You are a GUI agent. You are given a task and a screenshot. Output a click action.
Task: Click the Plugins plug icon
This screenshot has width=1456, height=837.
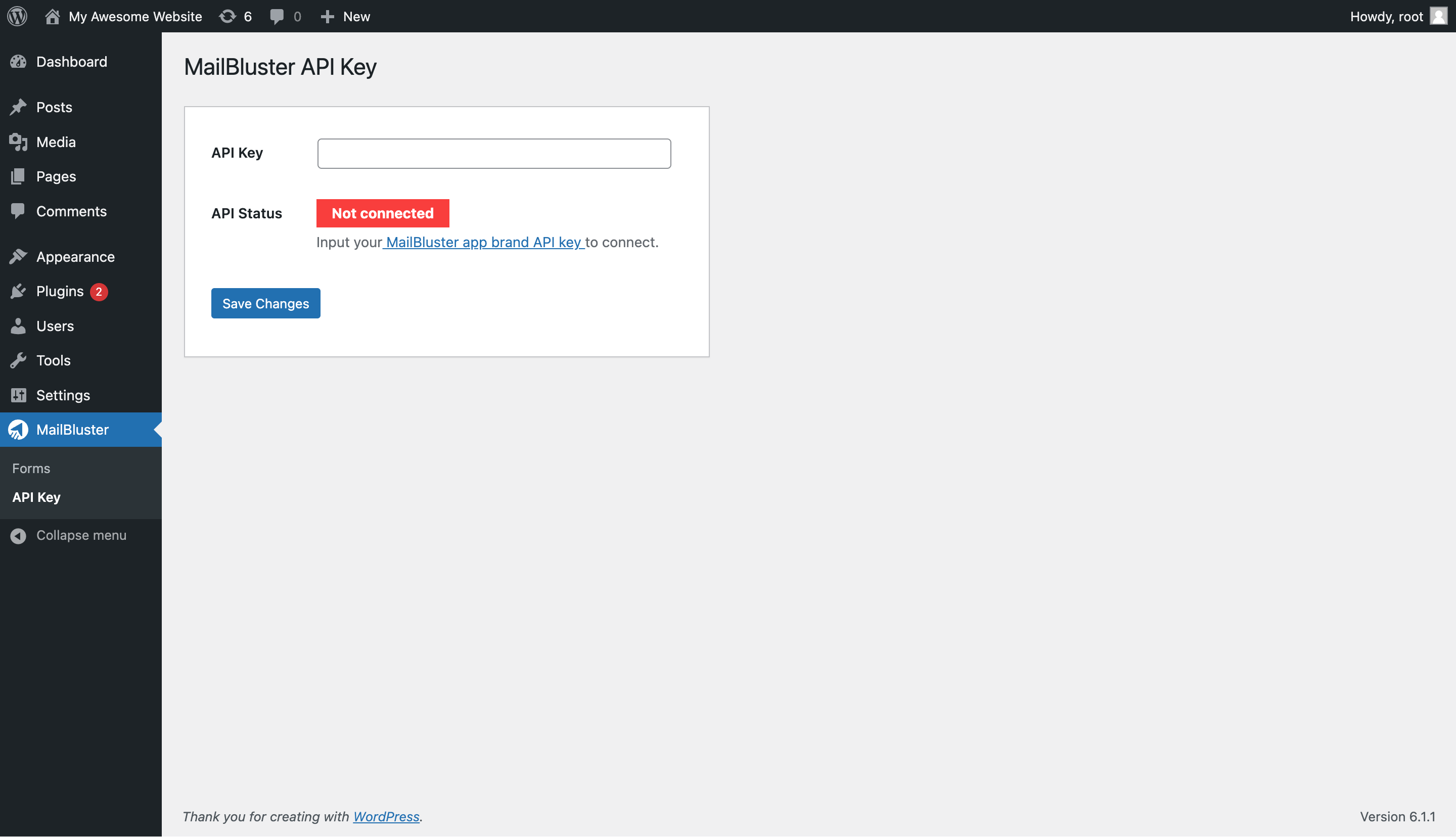pyautogui.click(x=18, y=292)
